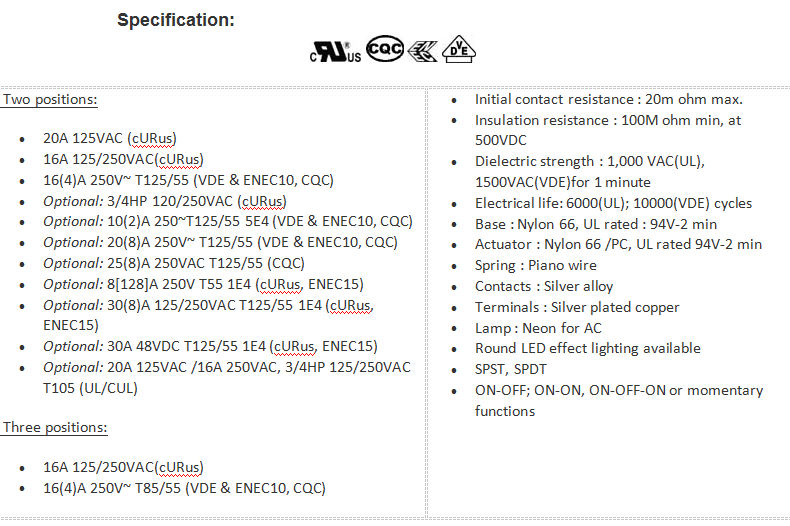Image resolution: width=790 pixels, height=526 pixels.
Task: Select the 'Three positions:' underlined heading
Action: [55, 428]
